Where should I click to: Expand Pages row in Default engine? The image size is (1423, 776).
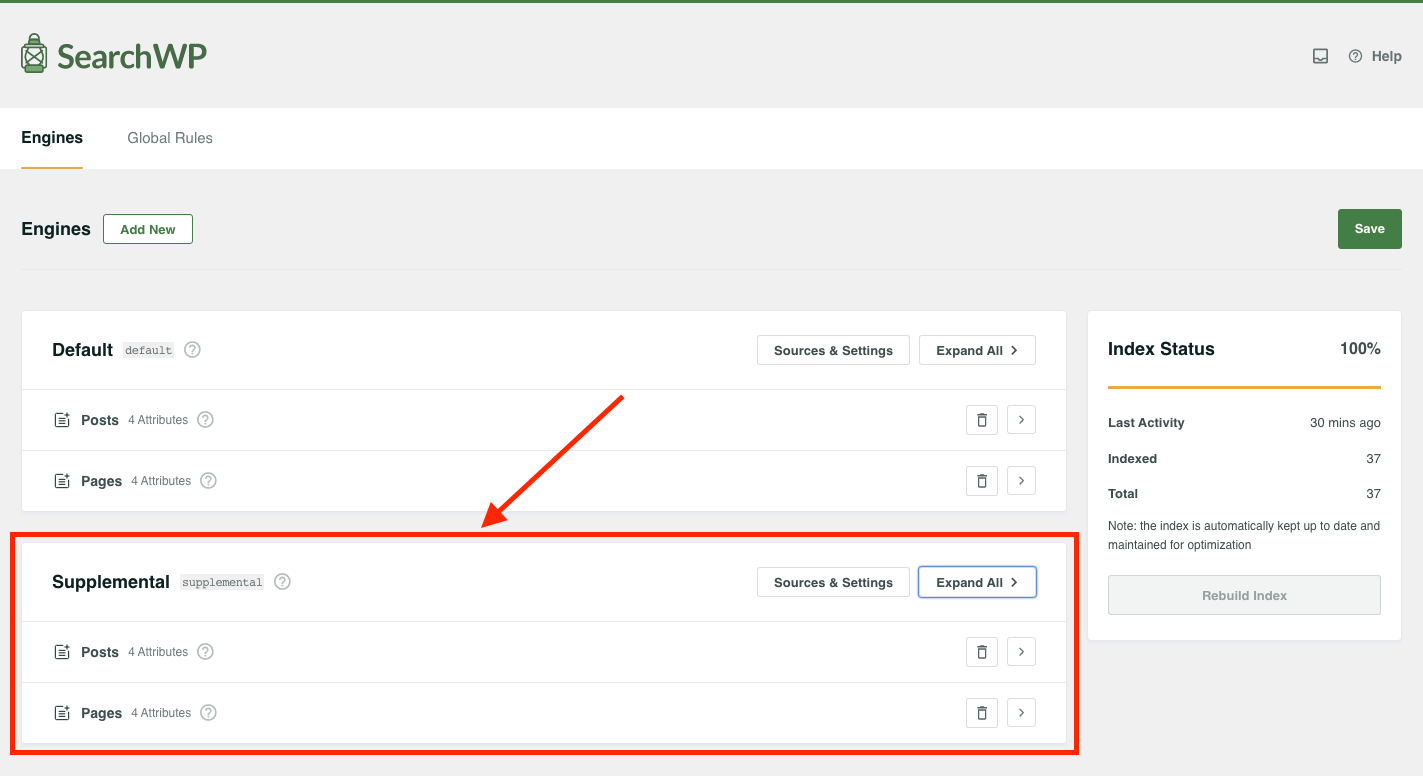[x=1021, y=481]
